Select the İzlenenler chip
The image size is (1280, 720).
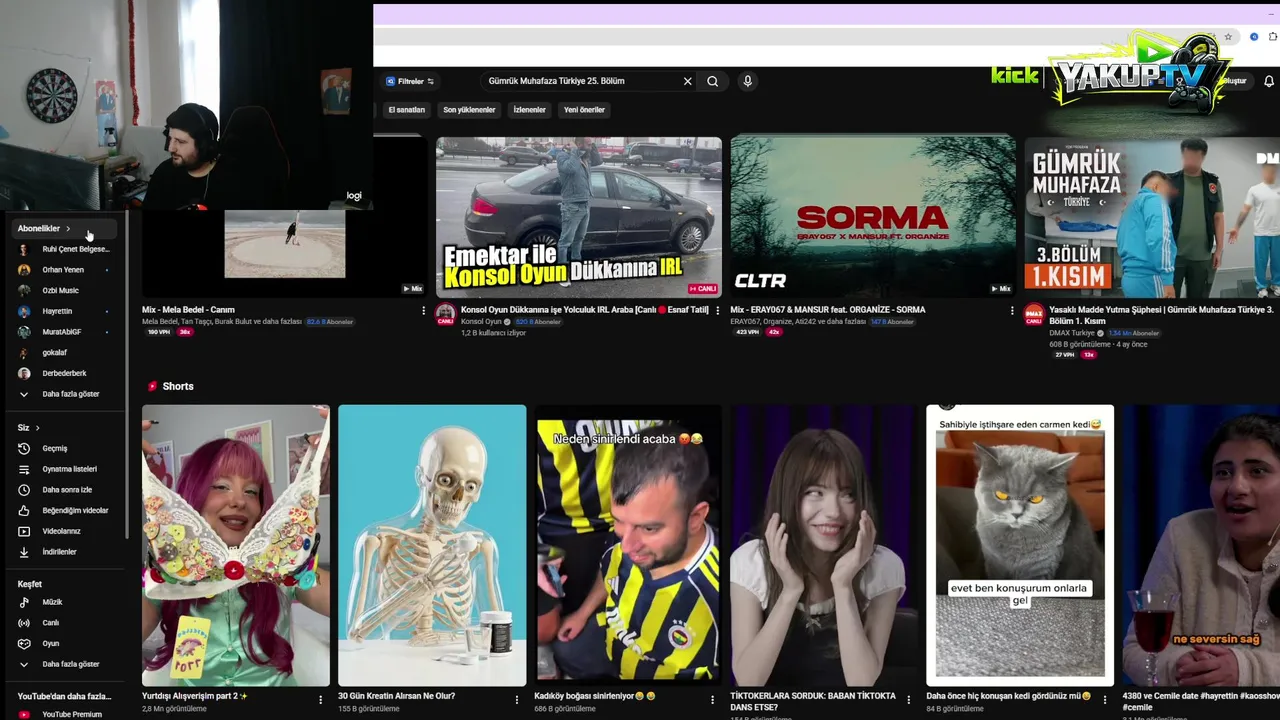coord(529,110)
